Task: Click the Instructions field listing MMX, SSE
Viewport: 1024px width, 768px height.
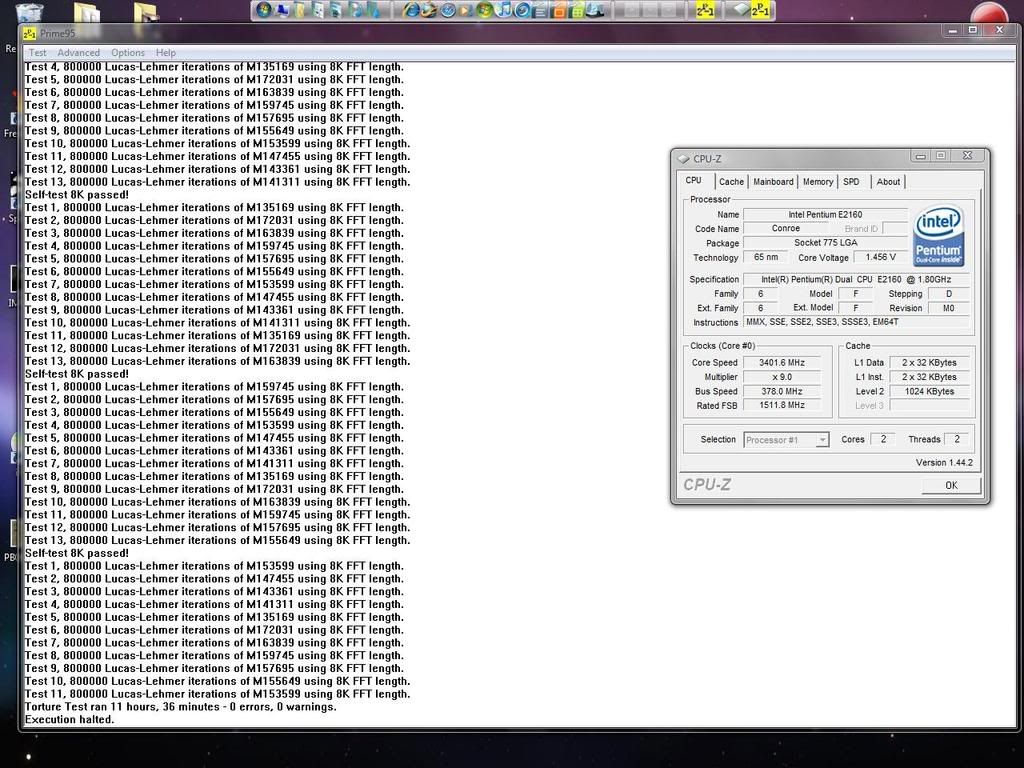Action: (x=856, y=322)
